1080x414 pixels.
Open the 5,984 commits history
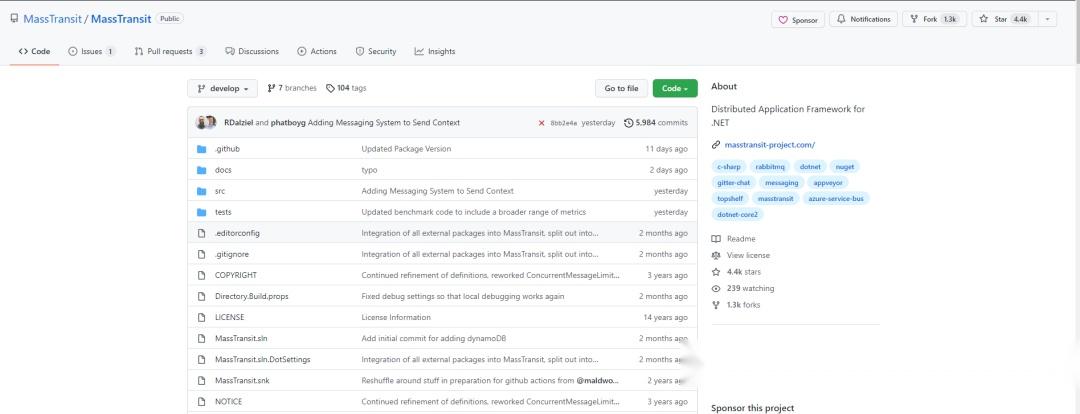click(656, 123)
